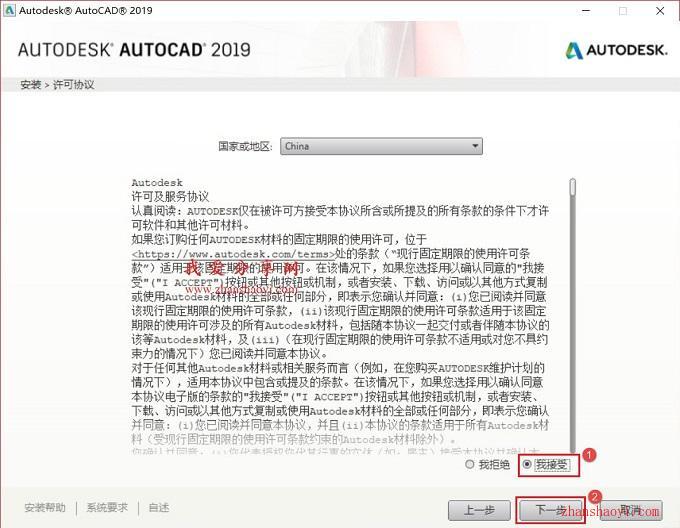Minimize the AutoCAD 2019 installer window
680x528 pixels.
coord(586,10)
